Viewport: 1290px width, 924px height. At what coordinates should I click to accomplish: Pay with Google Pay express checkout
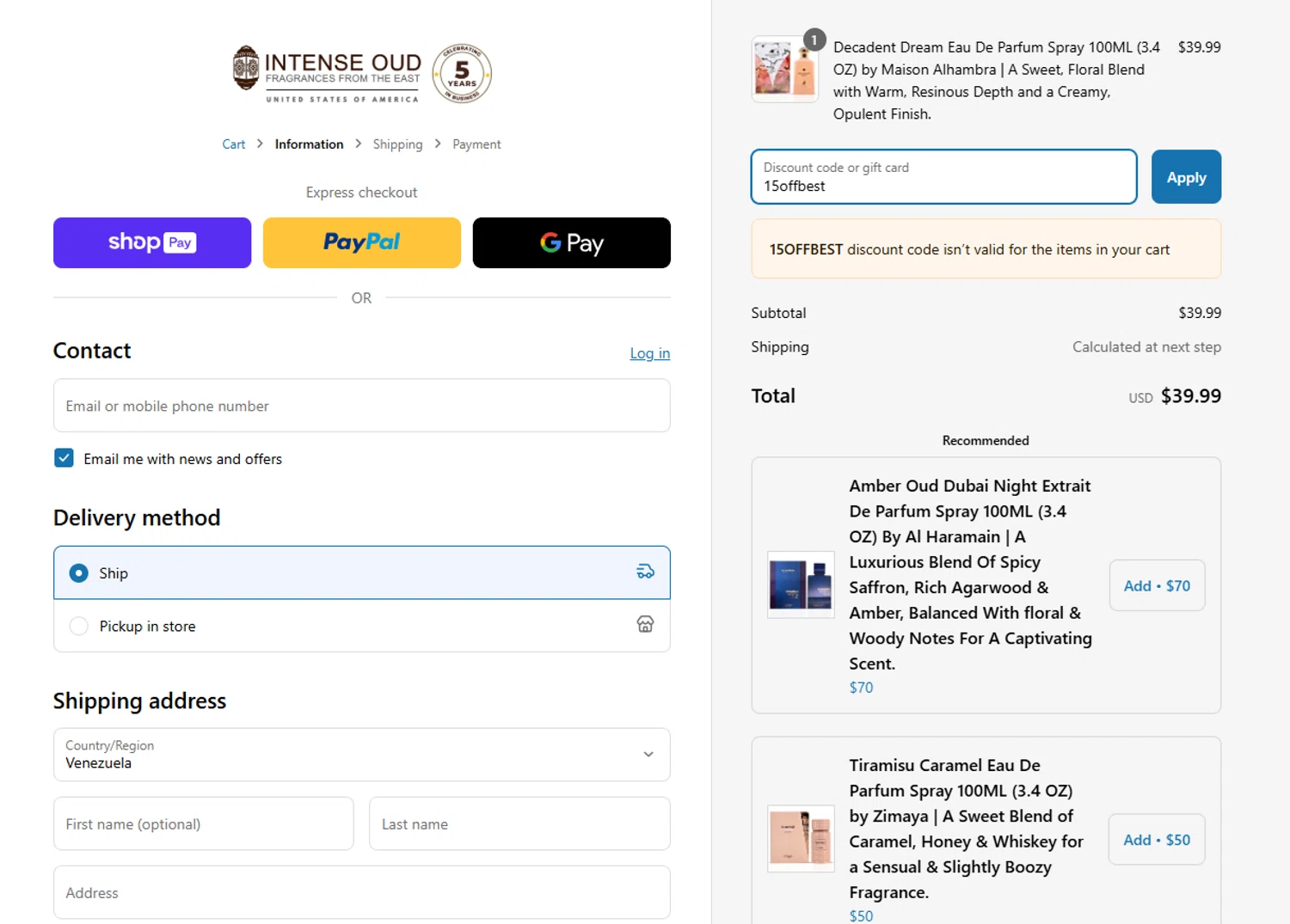(572, 242)
